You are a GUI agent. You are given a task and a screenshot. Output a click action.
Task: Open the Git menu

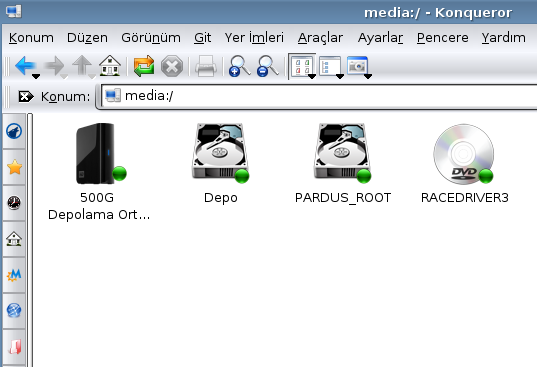202,38
